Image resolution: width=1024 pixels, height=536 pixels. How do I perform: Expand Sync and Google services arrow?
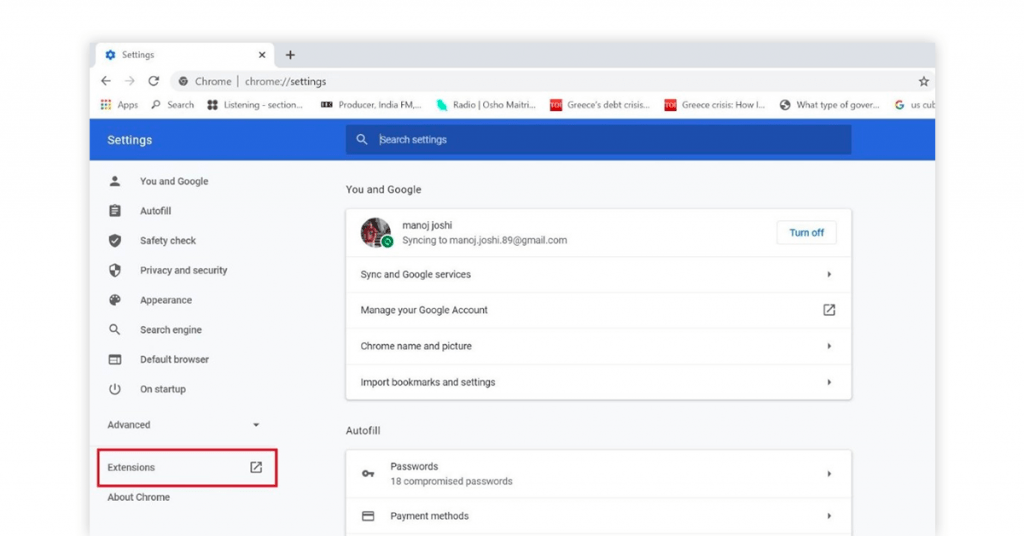pos(829,274)
